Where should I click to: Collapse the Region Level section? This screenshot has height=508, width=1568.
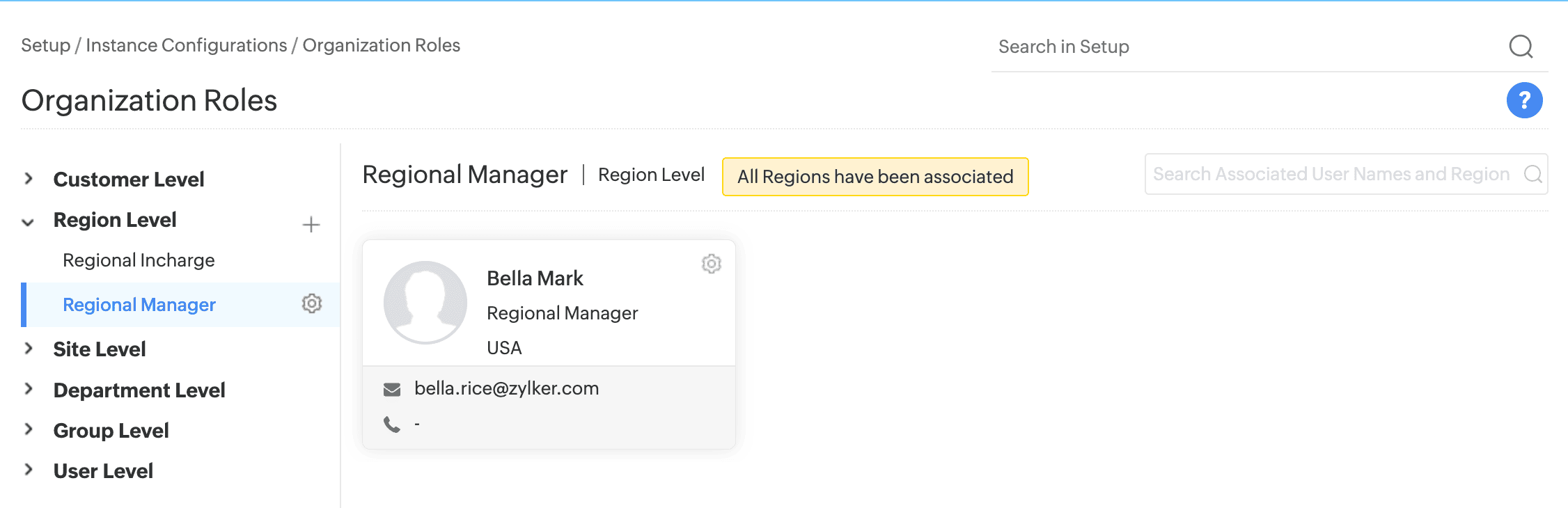[x=29, y=222]
